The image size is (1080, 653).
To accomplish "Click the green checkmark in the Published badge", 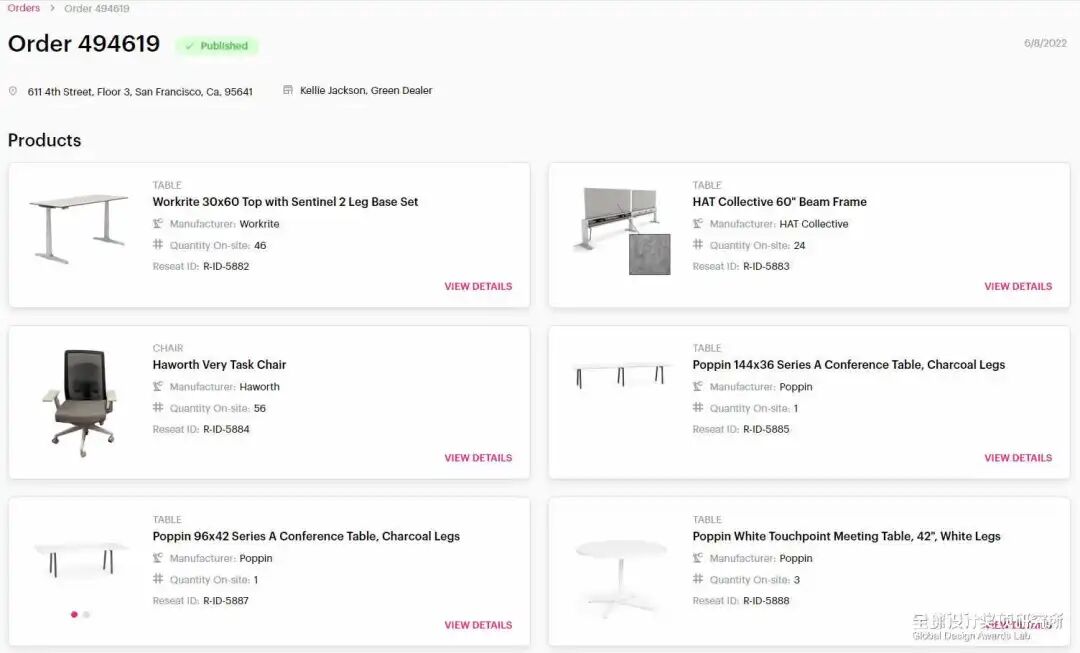I will point(189,46).
